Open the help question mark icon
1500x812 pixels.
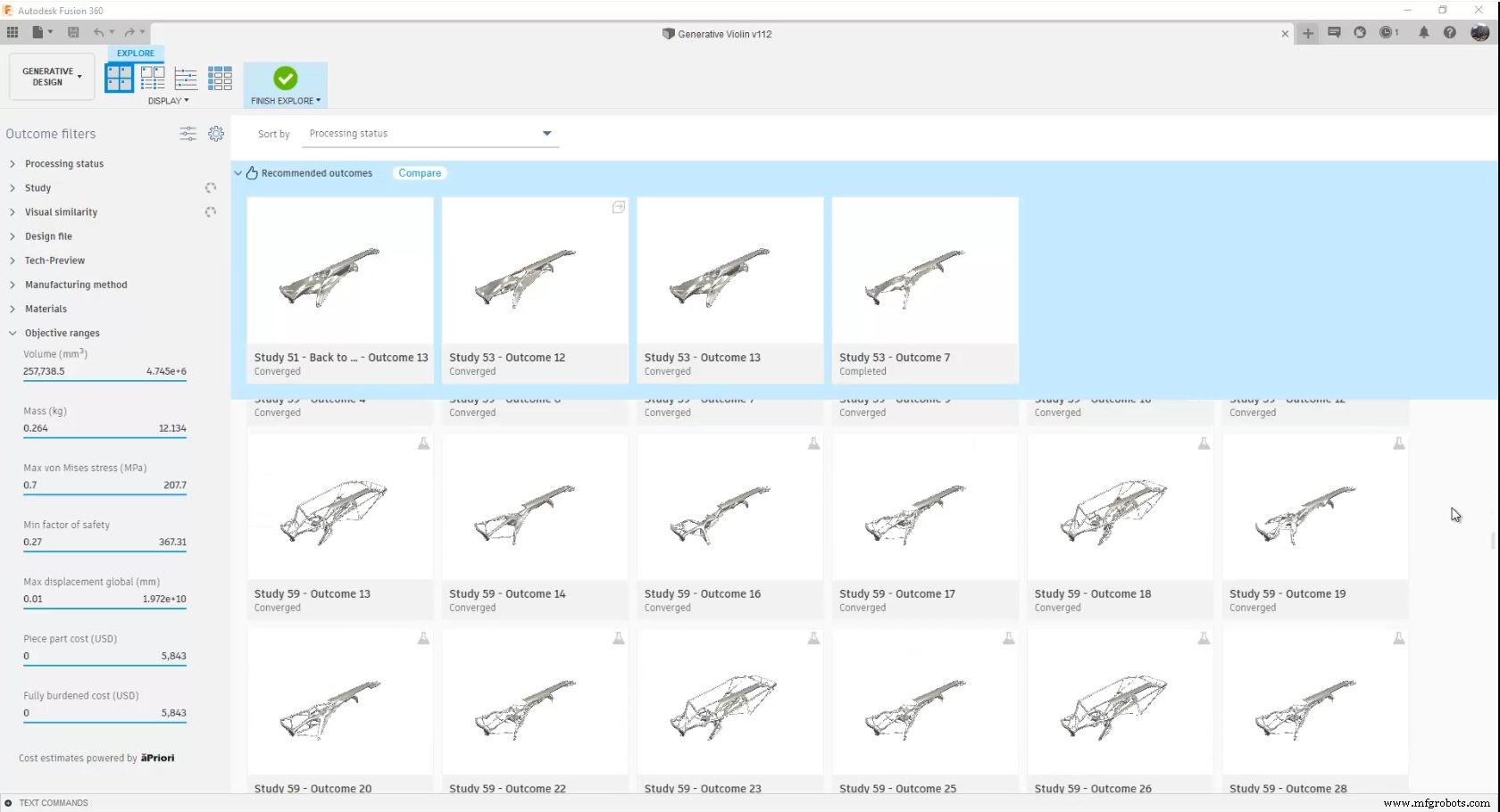click(x=1450, y=33)
